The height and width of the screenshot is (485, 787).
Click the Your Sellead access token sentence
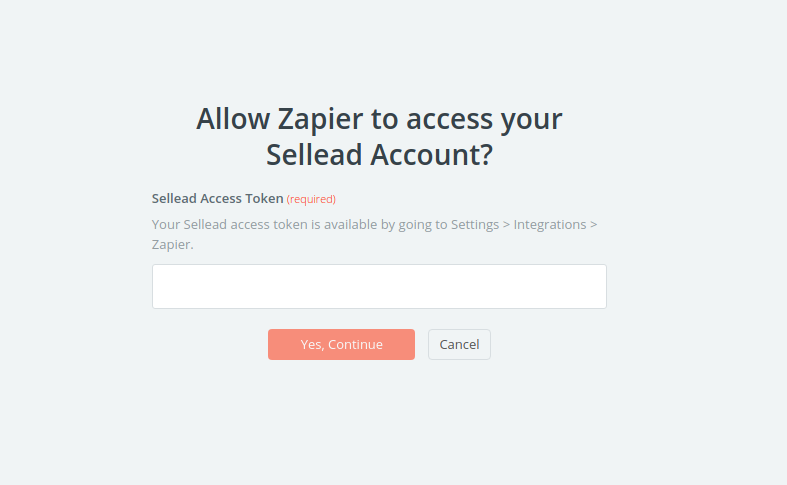[374, 234]
